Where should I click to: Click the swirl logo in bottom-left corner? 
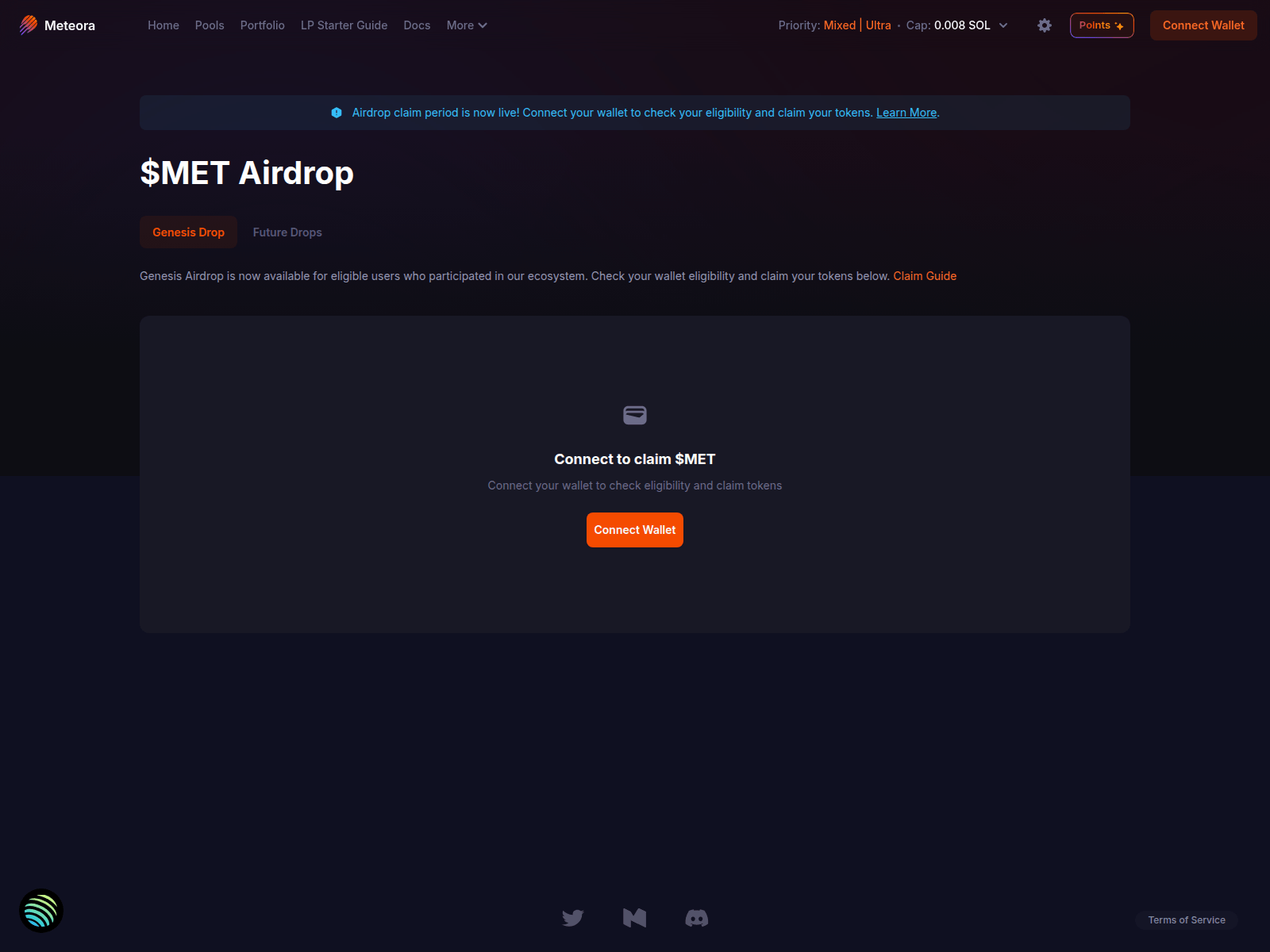tap(40, 911)
